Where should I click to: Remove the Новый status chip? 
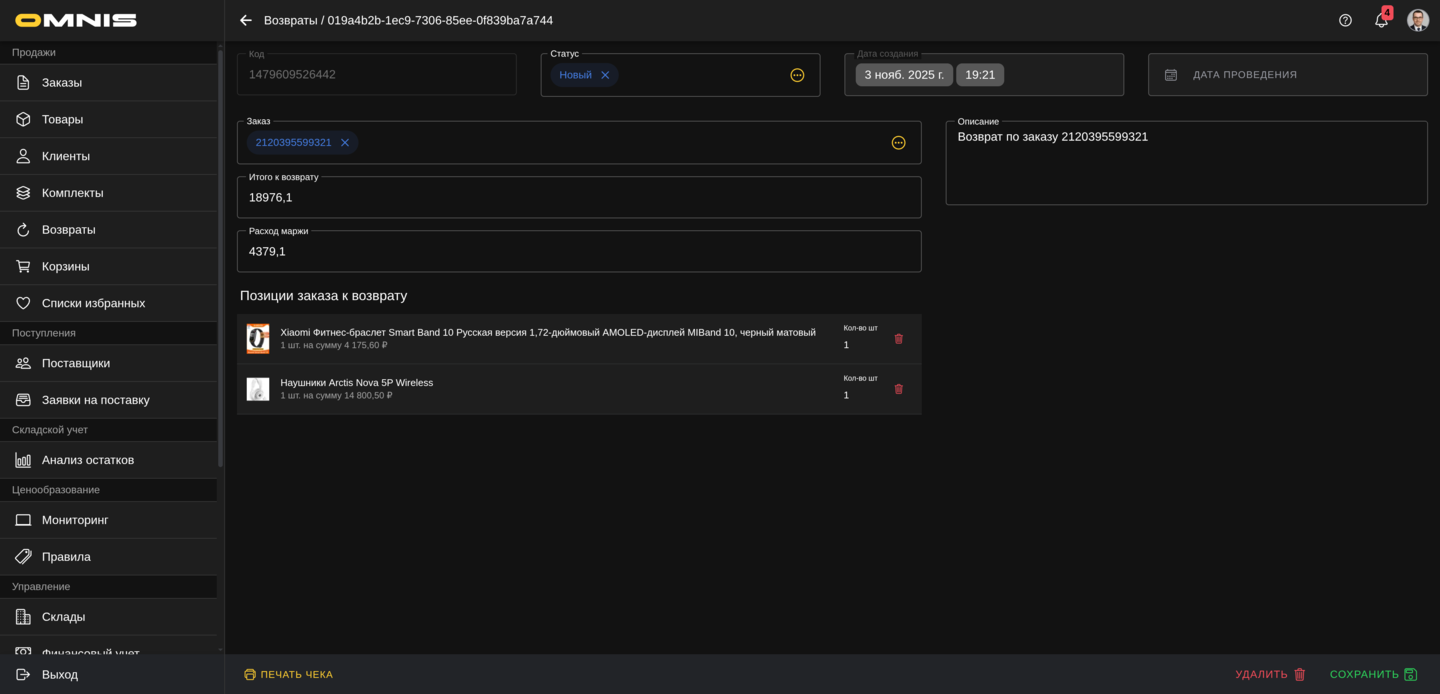point(605,75)
